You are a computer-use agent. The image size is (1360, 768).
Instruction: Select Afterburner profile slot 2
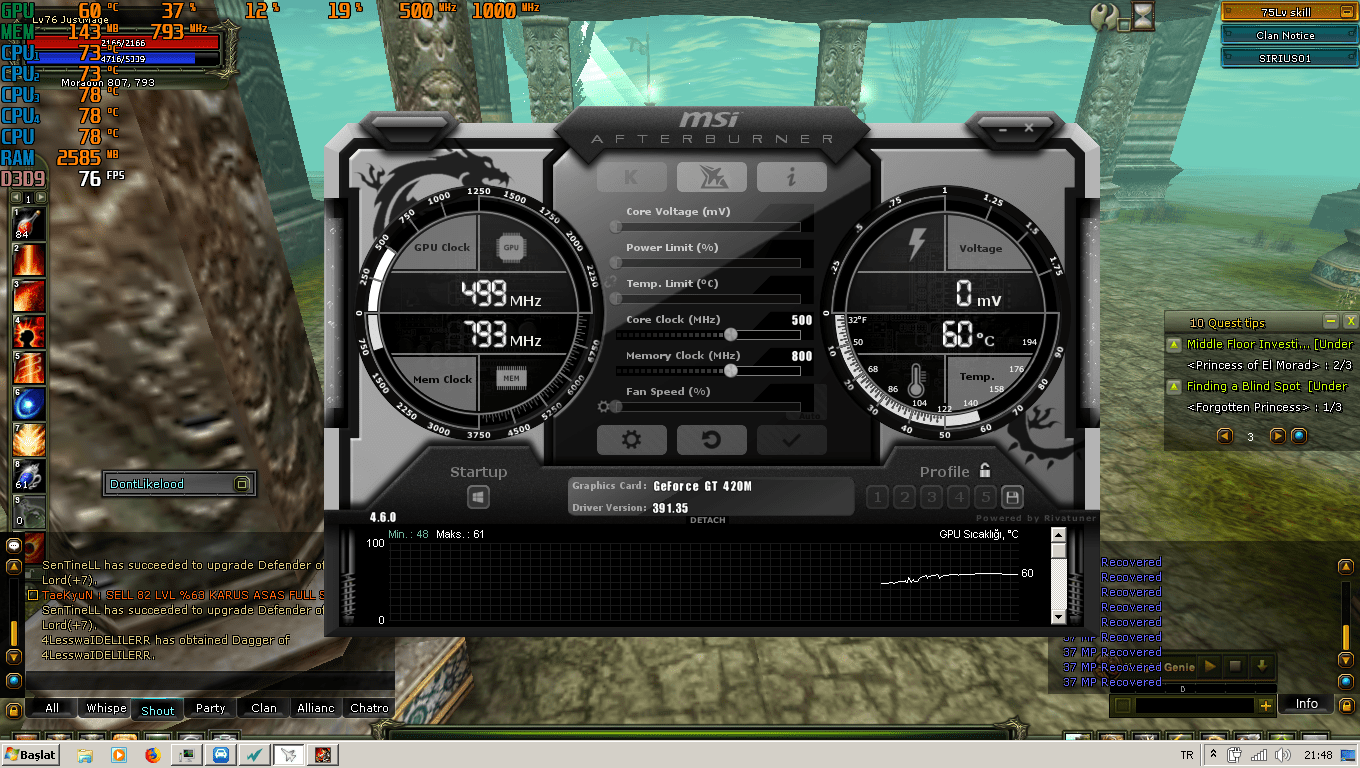904,497
